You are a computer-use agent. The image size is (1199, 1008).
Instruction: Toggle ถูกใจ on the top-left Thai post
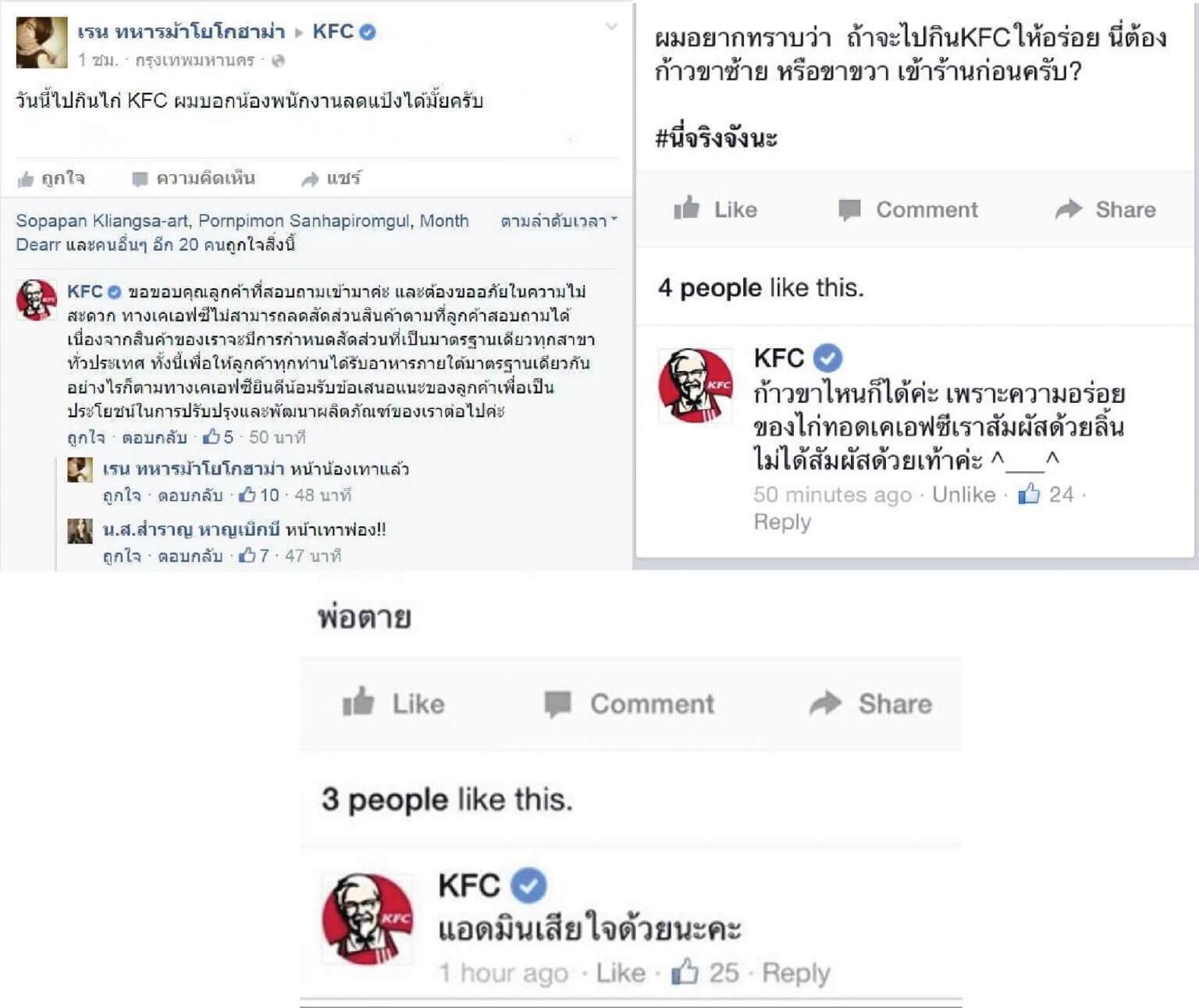52,179
